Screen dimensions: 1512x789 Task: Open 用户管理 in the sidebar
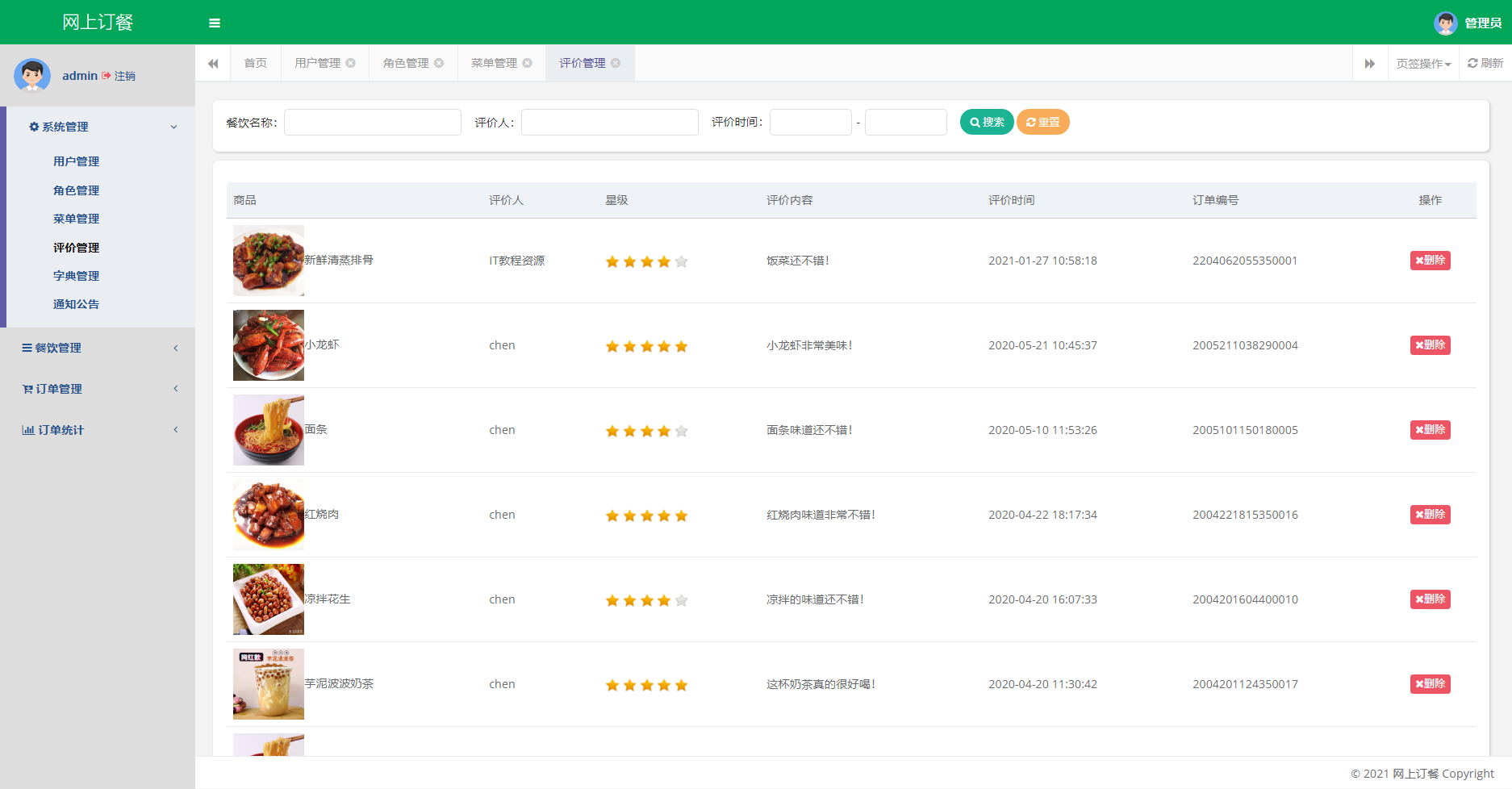(76, 161)
